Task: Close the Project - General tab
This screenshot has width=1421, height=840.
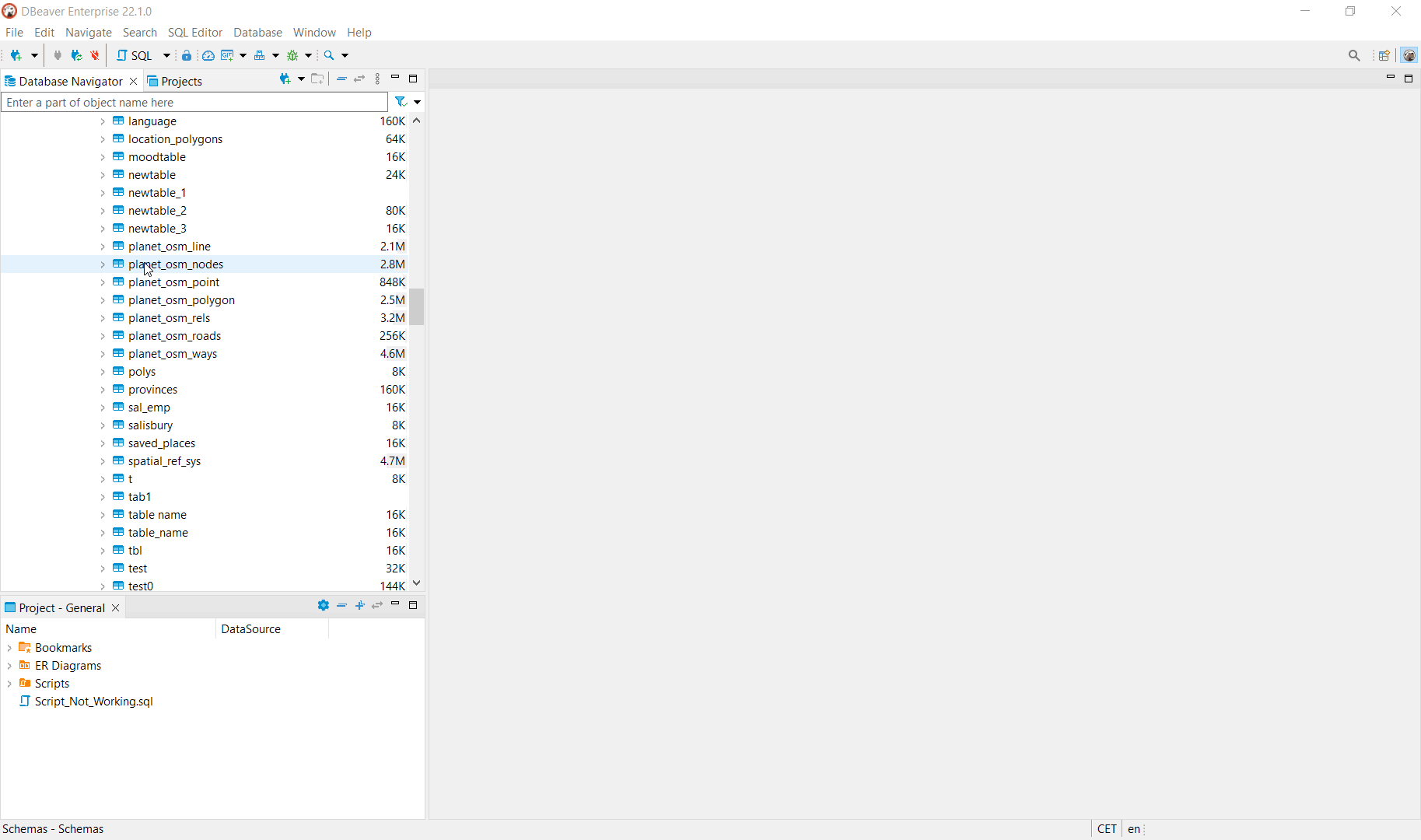Action: pyautogui.click(x=115, y=608)
